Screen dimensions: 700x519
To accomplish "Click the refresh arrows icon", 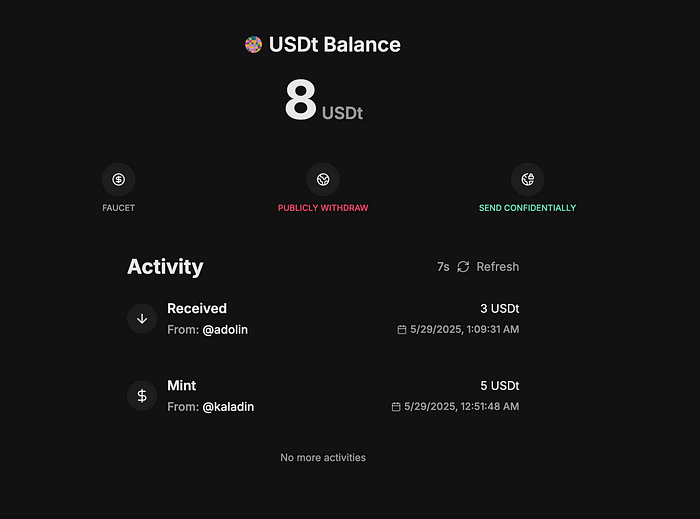I will 463,267.
